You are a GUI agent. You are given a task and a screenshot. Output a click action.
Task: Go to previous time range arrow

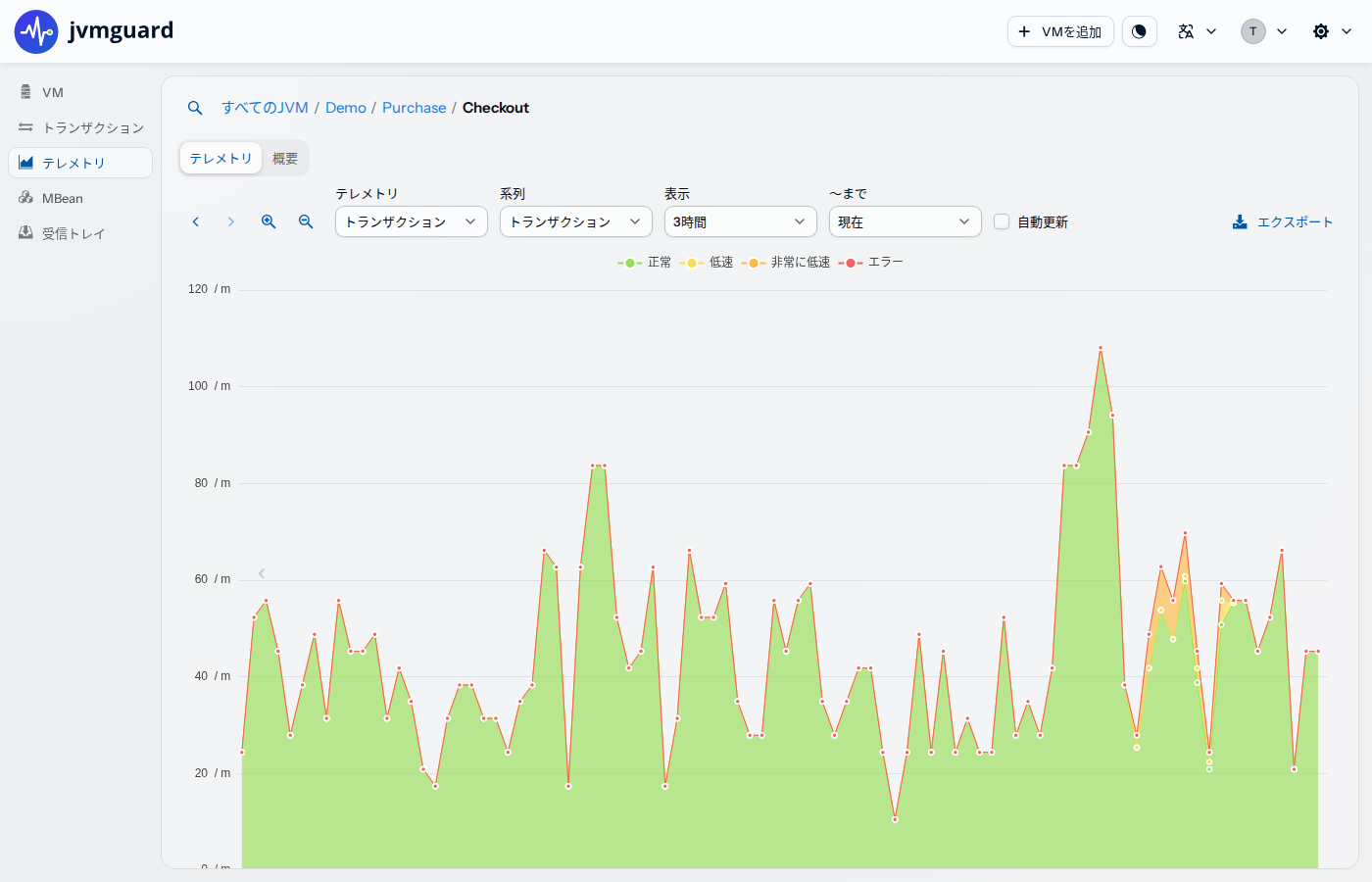point(196,221)
